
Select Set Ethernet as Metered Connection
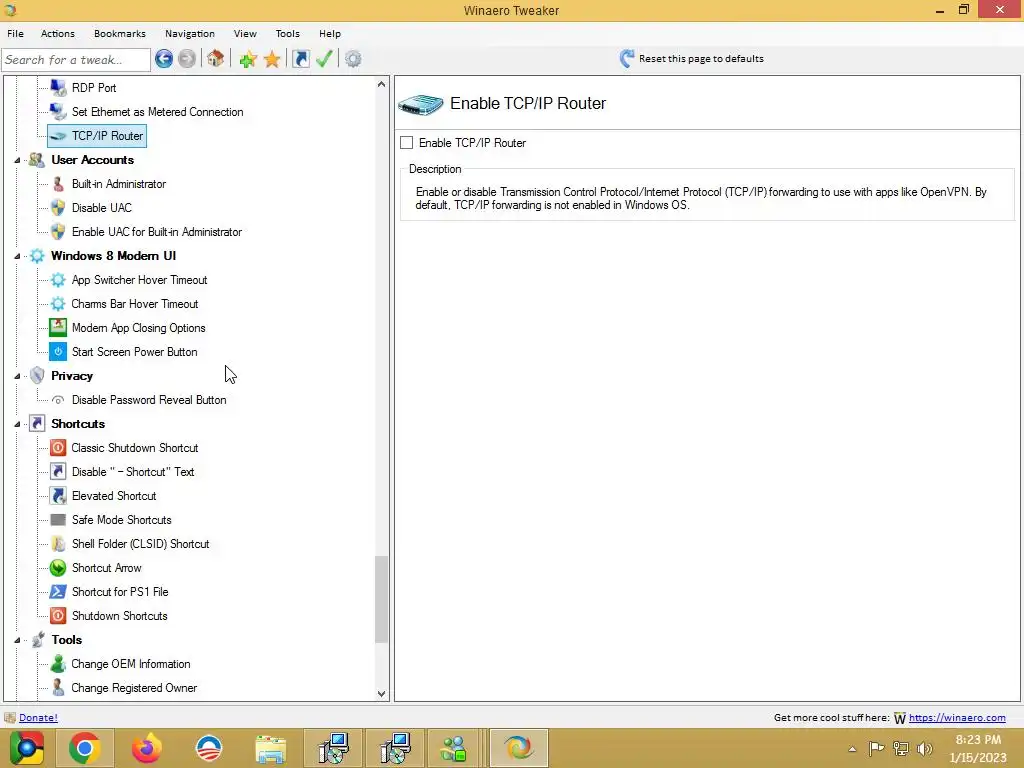(157, 112)
